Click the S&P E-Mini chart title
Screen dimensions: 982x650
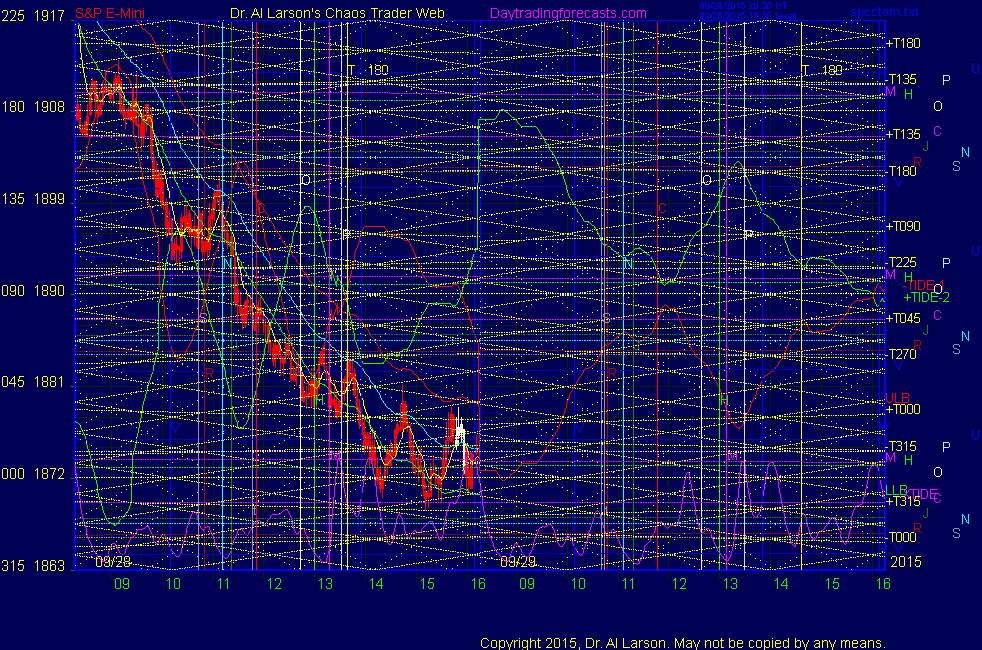110,13
